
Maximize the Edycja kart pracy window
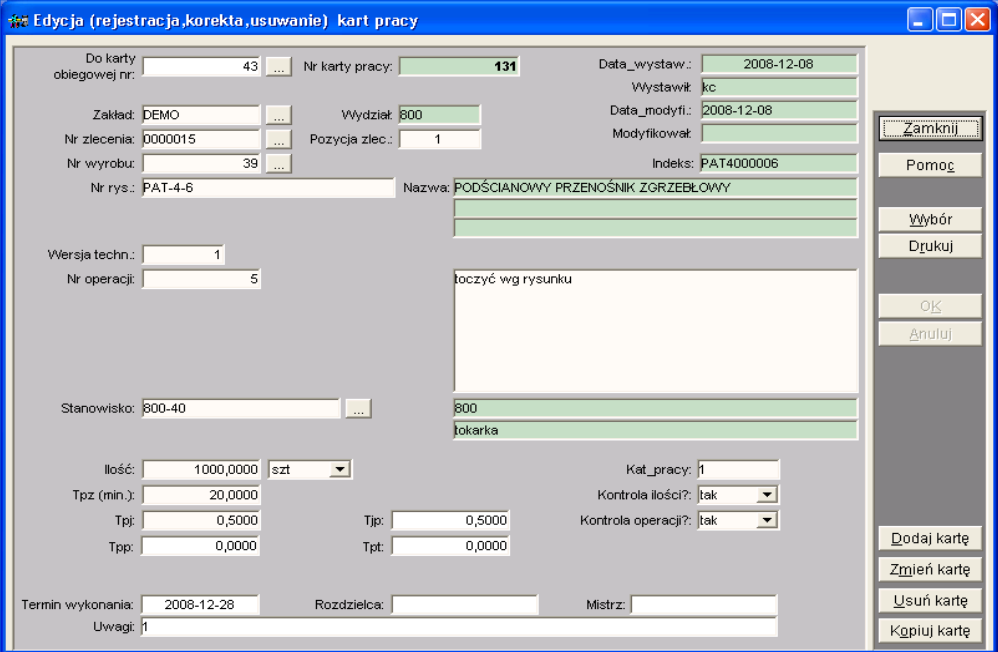(948, 20)
